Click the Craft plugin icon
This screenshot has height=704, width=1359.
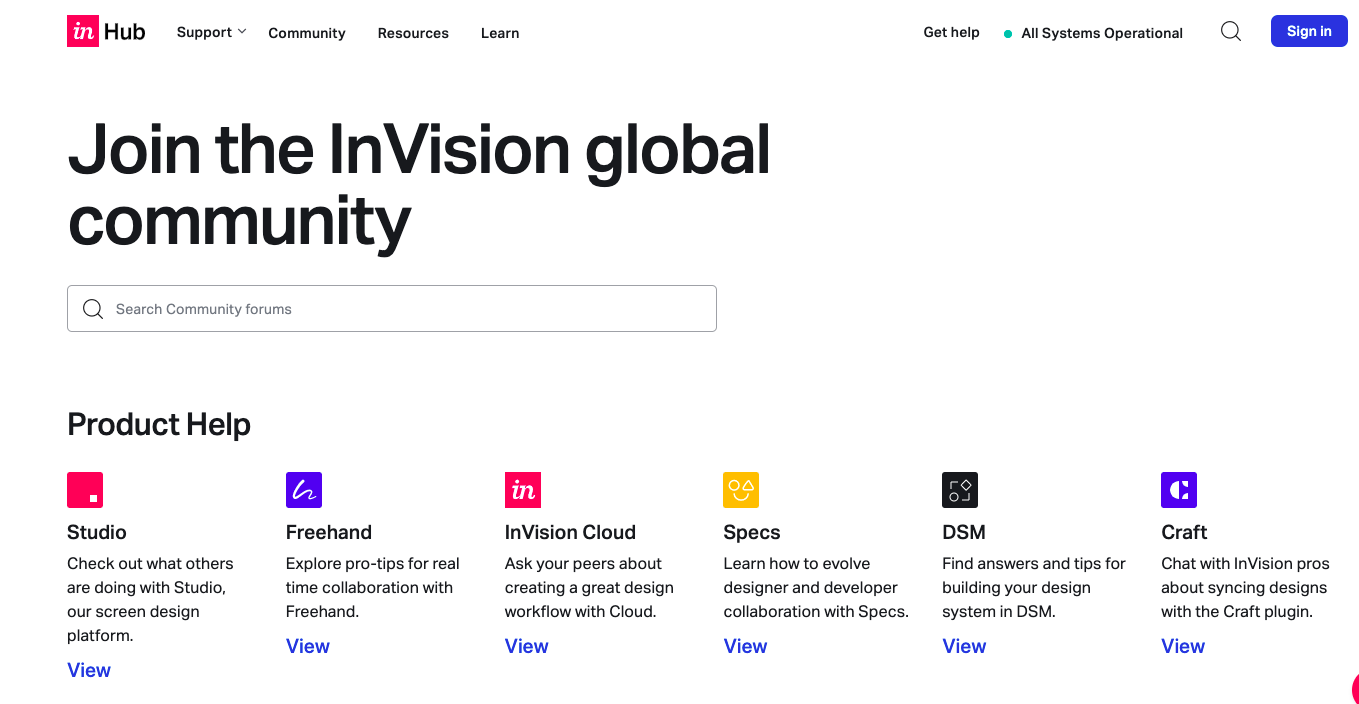click(x=1178, y=490)
